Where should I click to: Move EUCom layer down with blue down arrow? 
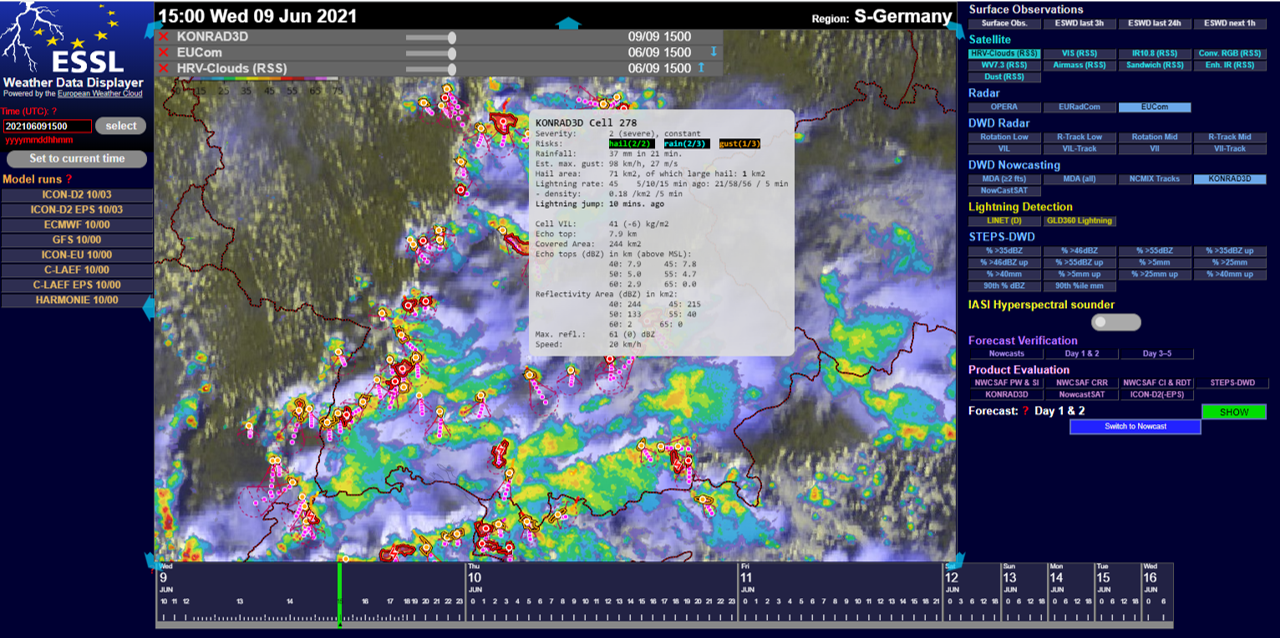[x=714, y=52]
